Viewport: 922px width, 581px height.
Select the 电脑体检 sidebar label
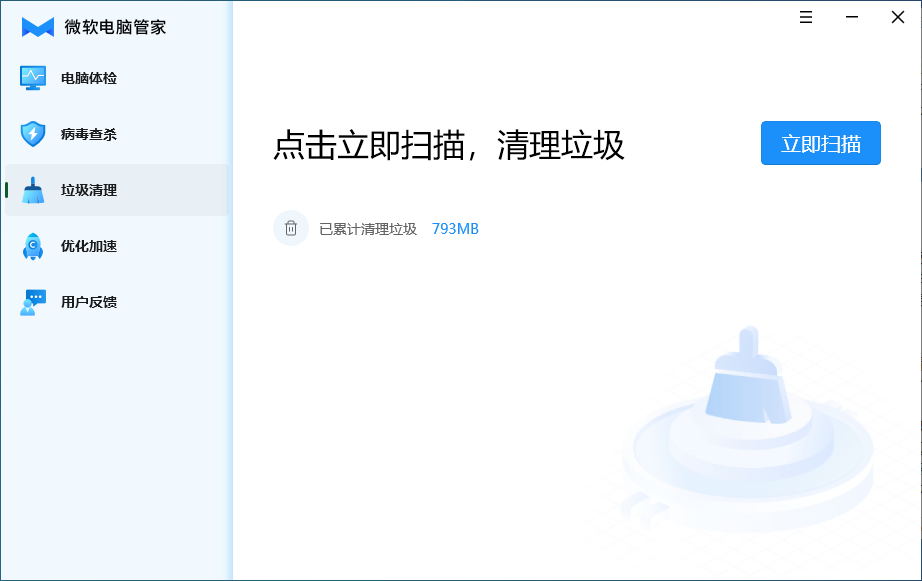pyautogui.click(x=89, y=78)
